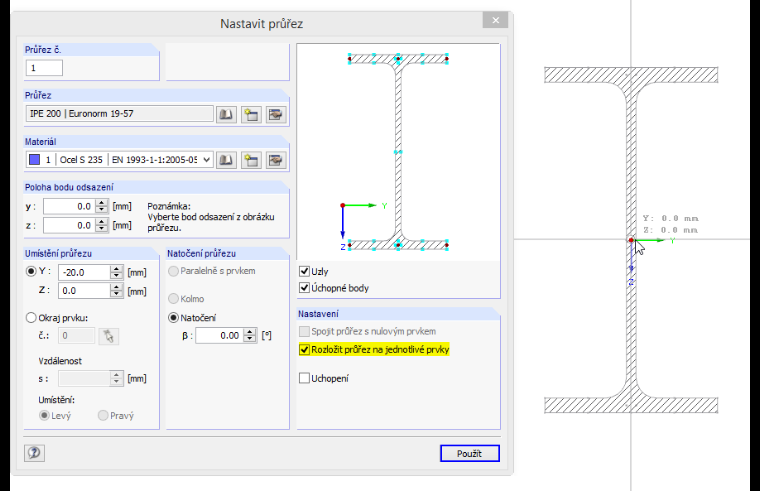Click the help question mark button
Viewport: 760px width, 491px height.
point(34,453)
